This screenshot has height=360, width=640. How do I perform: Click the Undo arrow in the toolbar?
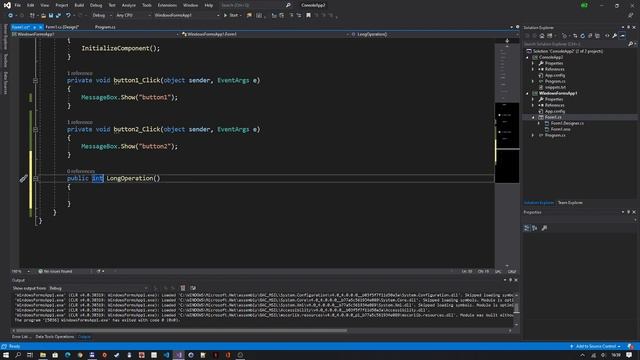(x=68, y=16)
